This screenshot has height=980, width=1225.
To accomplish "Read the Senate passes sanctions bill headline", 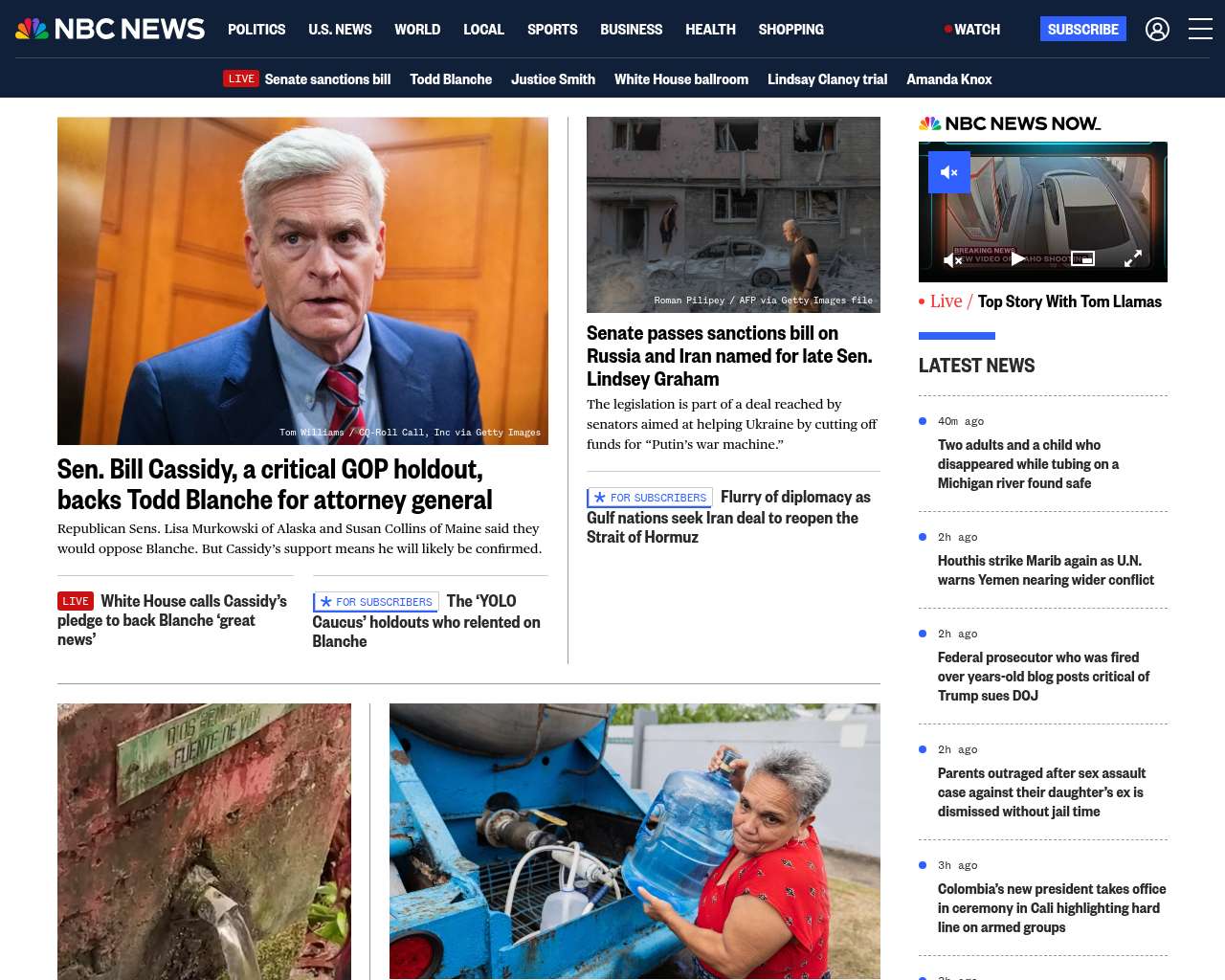I will [729, 356].
